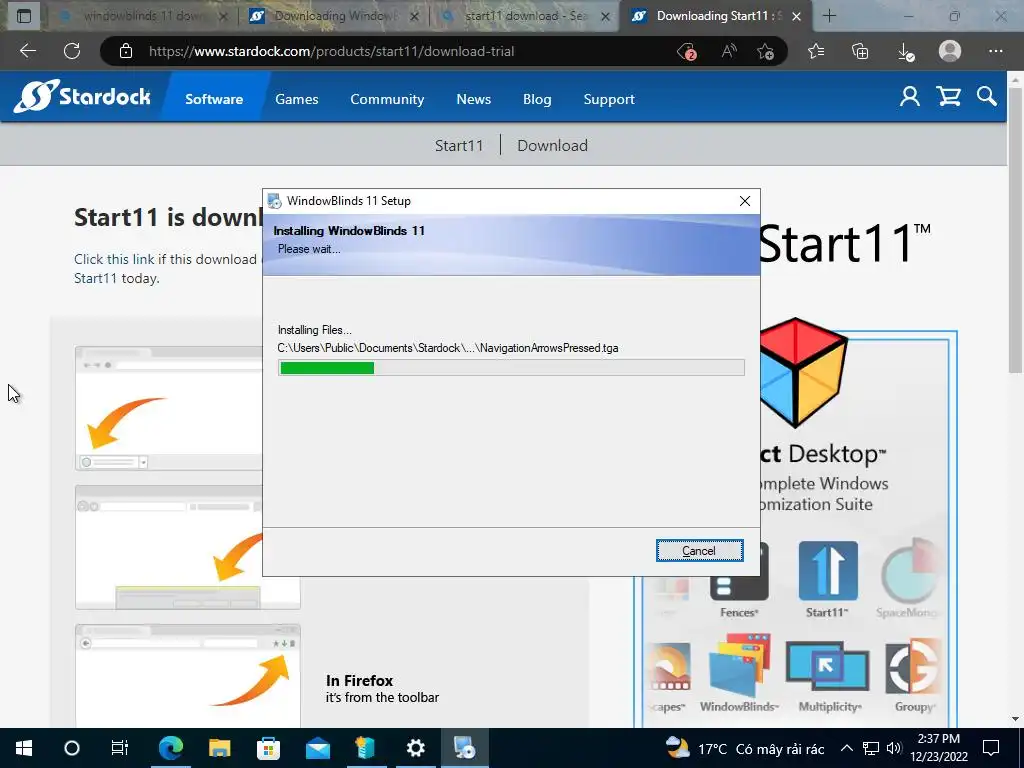Image resolution: width=1024 pixels, height=768 pixels.
Task: Click the first download instruction thumbnail
Action: tap(170, 408)
